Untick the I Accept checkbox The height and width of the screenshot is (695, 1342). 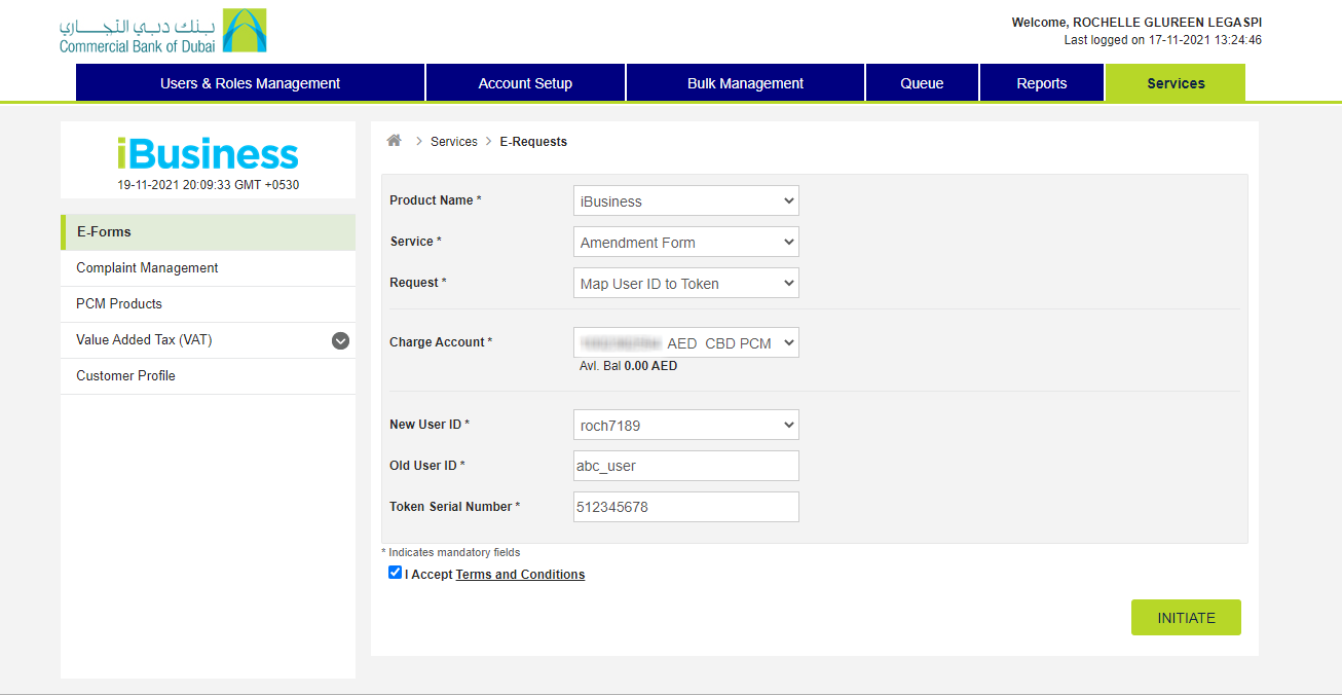coord(395,573)
